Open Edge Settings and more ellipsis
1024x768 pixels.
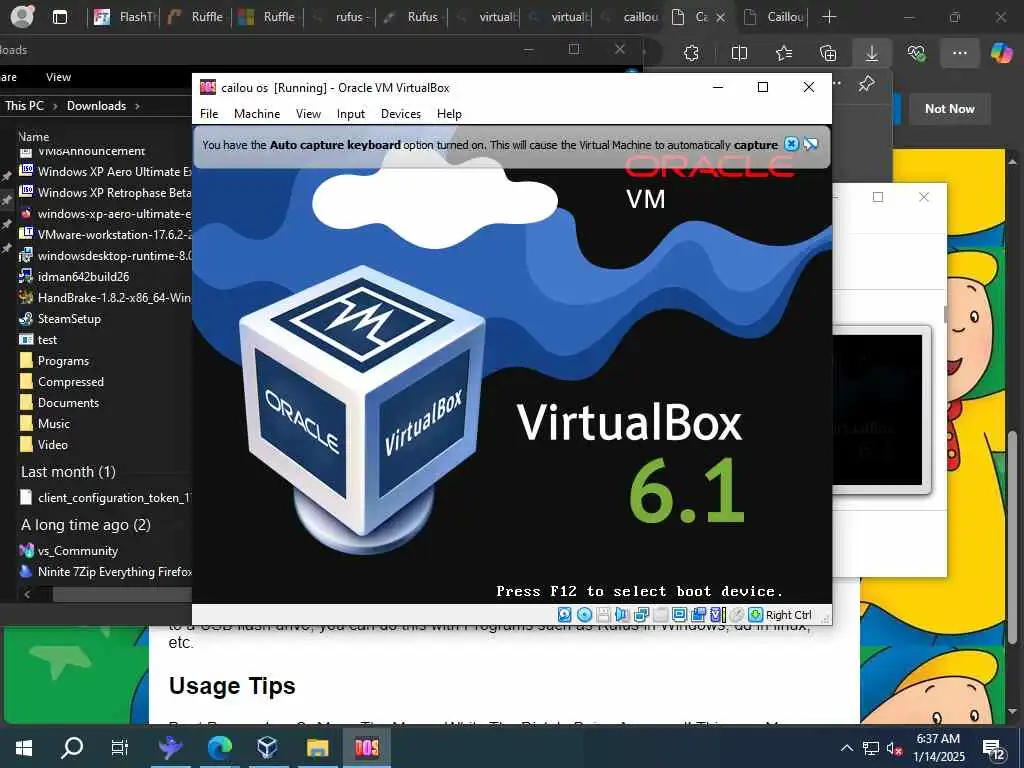point(959,53)
